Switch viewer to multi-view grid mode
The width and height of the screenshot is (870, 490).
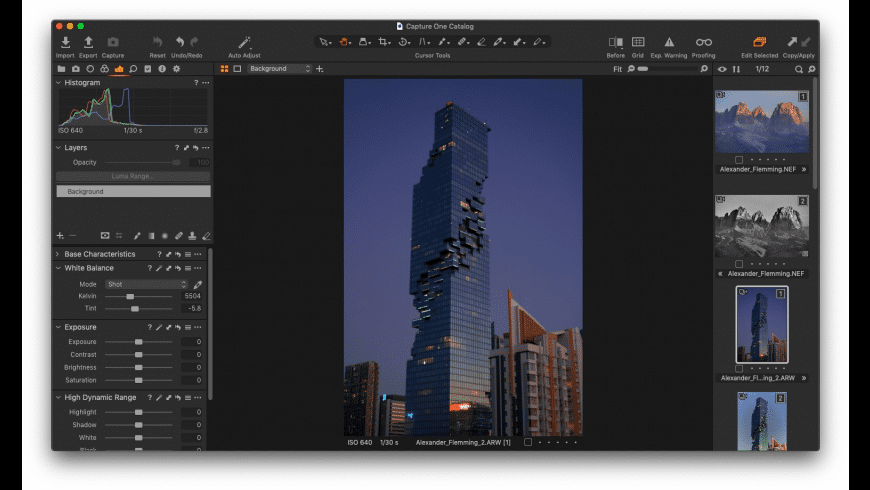[224, 69]
